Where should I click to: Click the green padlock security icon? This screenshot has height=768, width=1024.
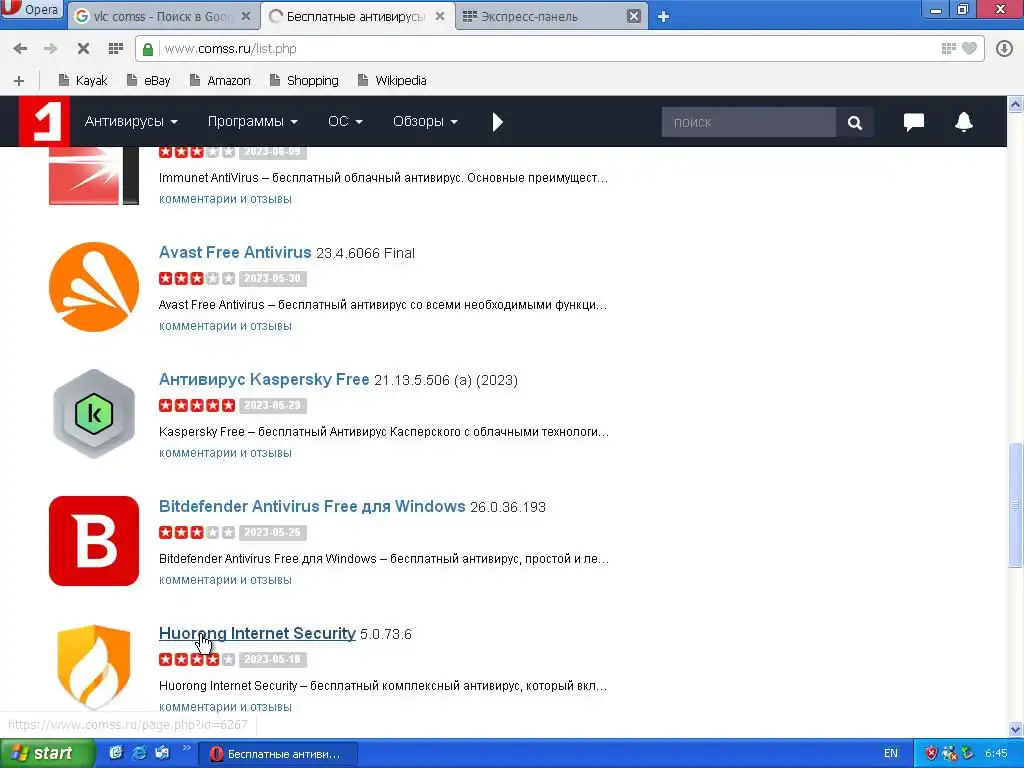[148, 49]
